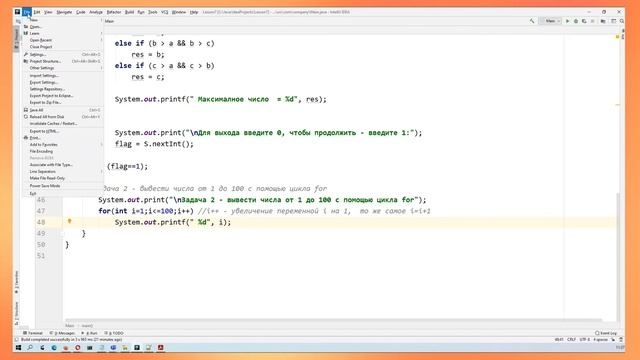Open the Structure side tool window
Image resolution: width=640 pixels, height=360 pixels.
(17, 313)
